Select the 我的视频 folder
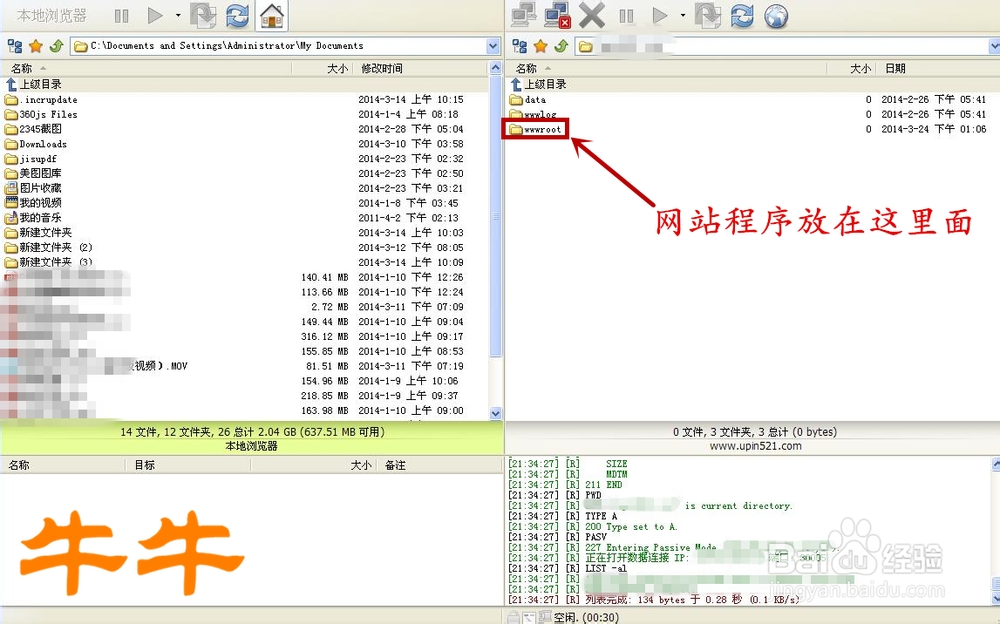This screenshot has width=1000, height=624. pos(33,203)
